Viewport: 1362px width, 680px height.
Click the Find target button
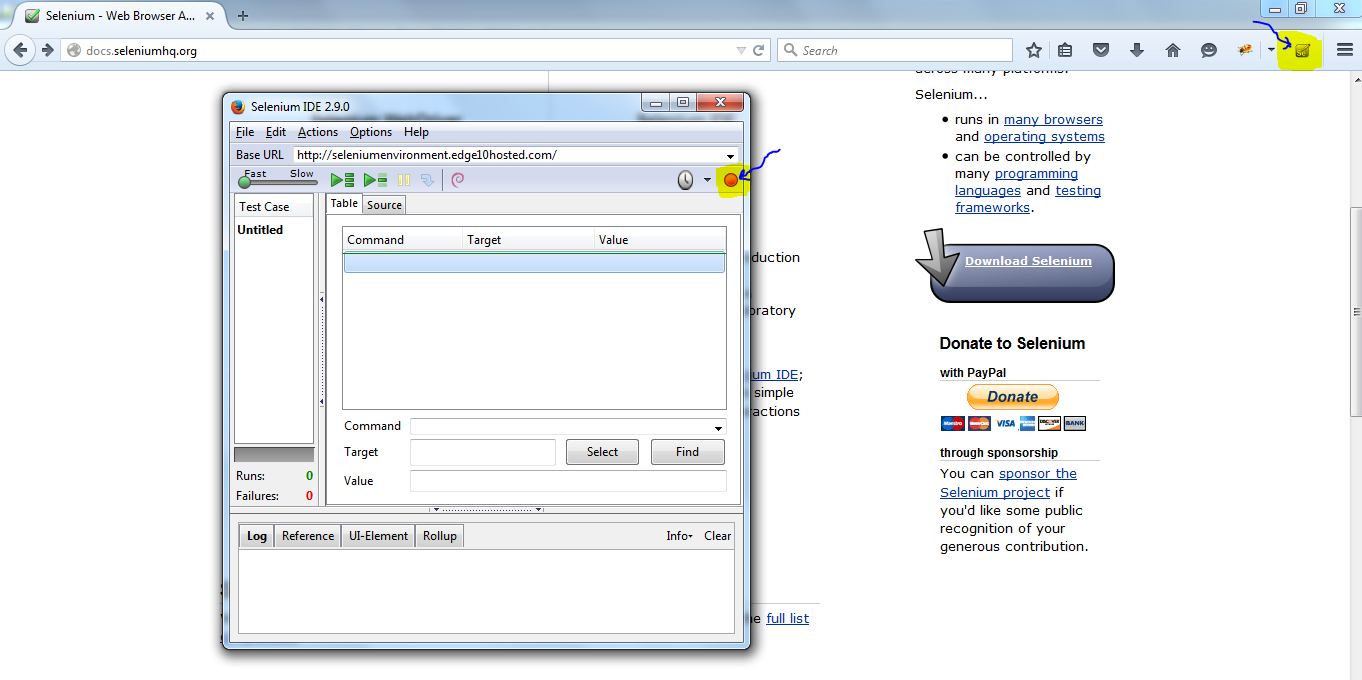688,452
